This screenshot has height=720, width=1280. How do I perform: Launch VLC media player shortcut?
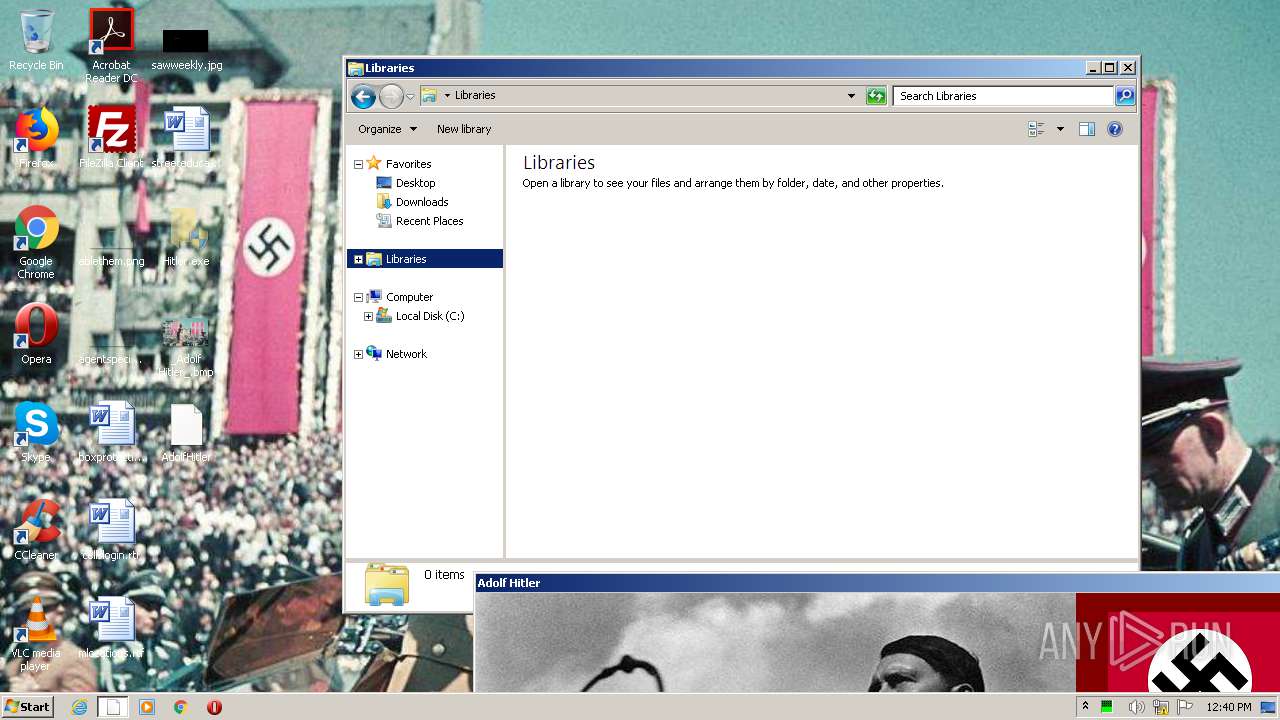[36, 634]
